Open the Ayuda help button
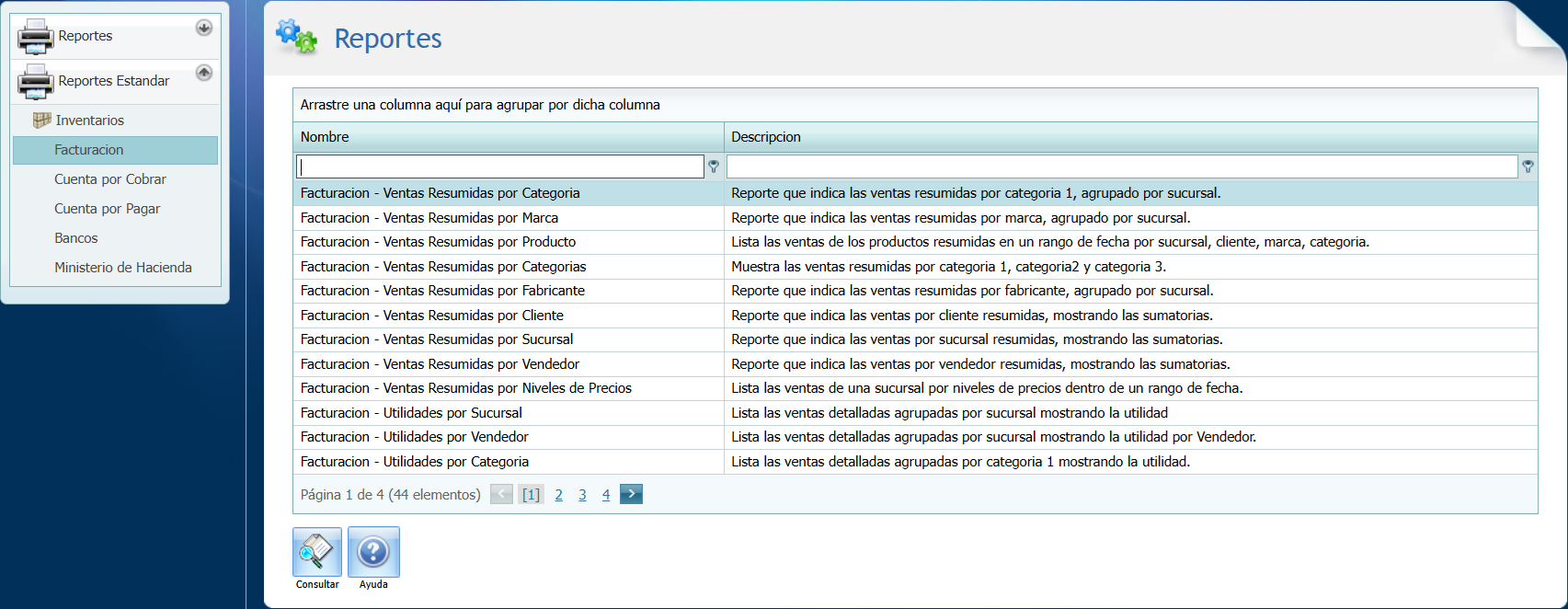The height and width of the screenshot is (609, 1568). point(373,558)
